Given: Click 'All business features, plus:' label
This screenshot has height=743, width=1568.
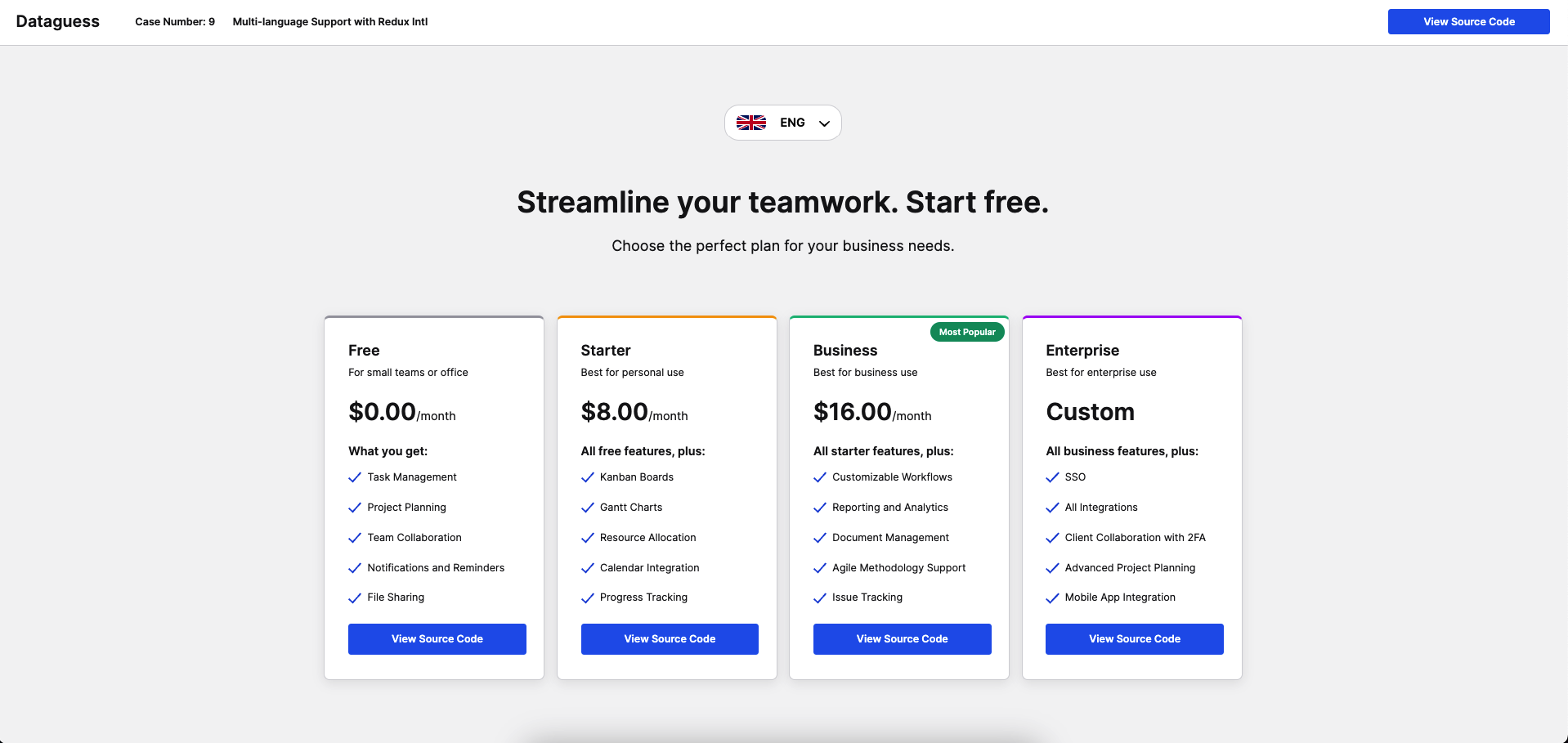Looking at the screenshot, I should point(1122,451).
